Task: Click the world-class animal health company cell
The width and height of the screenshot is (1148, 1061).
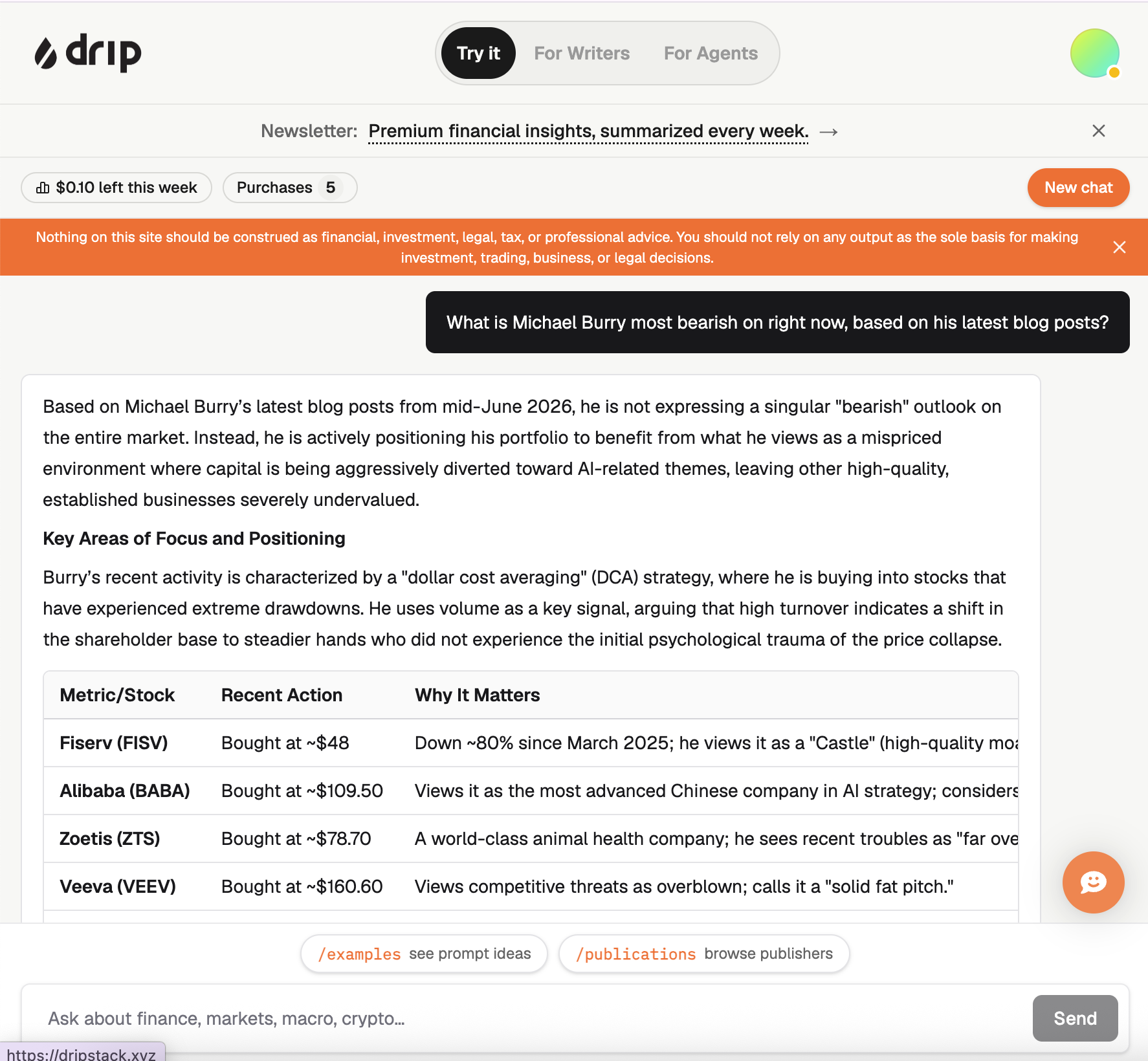Action: click(x=709, y=838)
